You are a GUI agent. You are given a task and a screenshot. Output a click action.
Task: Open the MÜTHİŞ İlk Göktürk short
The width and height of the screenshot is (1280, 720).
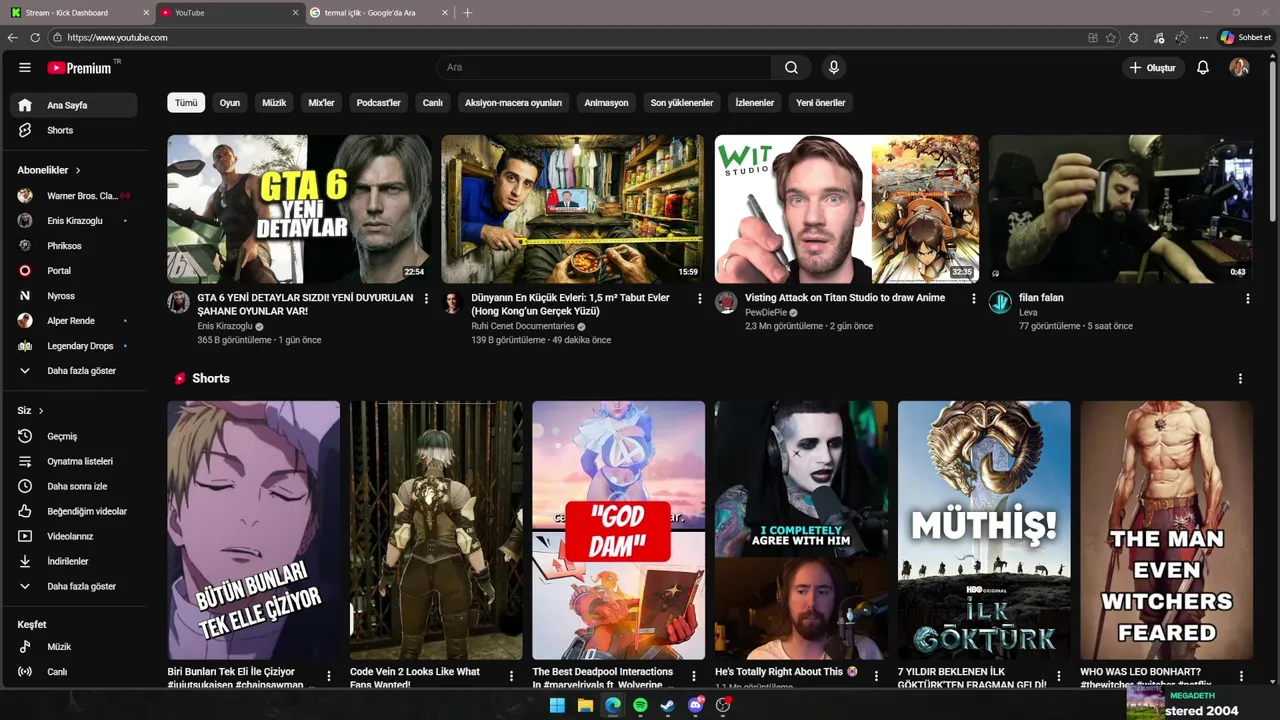[984, 530]
